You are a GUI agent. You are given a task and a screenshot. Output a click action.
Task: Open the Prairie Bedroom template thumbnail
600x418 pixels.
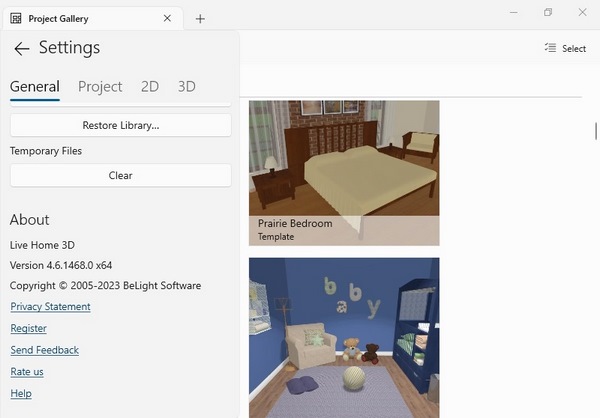click(x=344, y=173)
